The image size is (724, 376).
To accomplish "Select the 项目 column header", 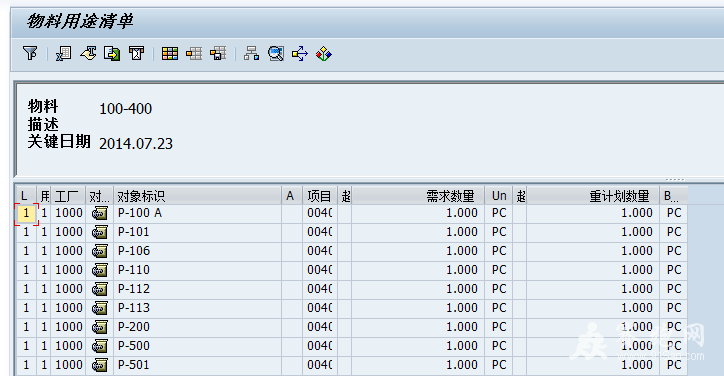I will pos(320,196).
